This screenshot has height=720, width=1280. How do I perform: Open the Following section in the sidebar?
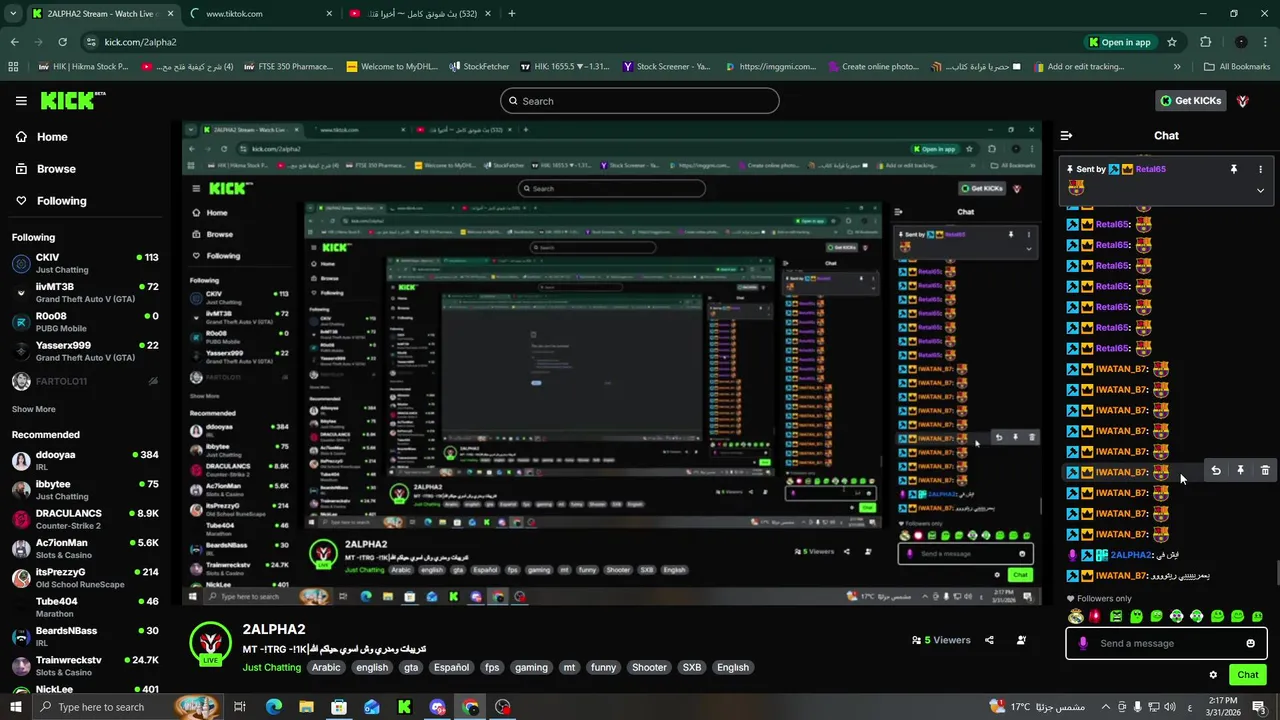[61, 201]
